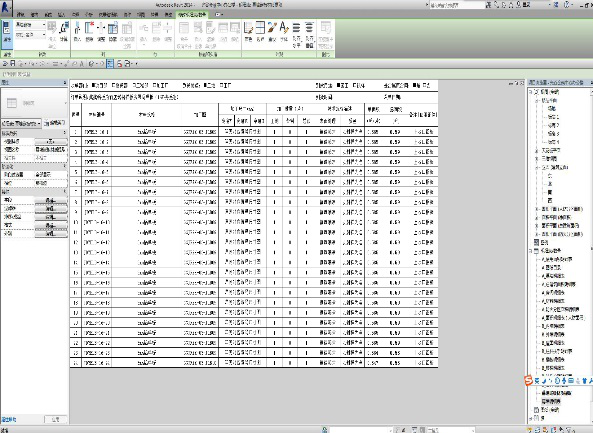Open the type selector in Properties palette

click(x=34, y=103)
